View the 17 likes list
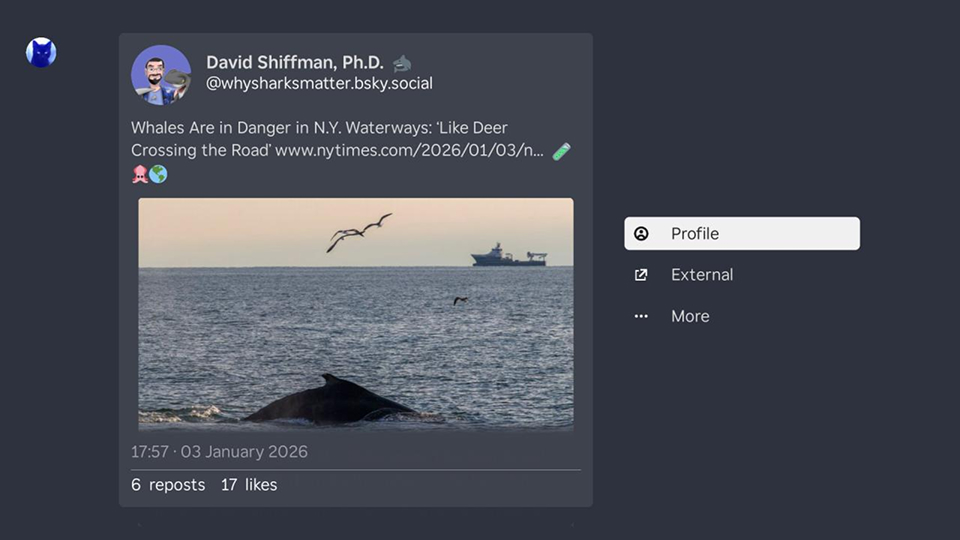 tap(249, 485)
